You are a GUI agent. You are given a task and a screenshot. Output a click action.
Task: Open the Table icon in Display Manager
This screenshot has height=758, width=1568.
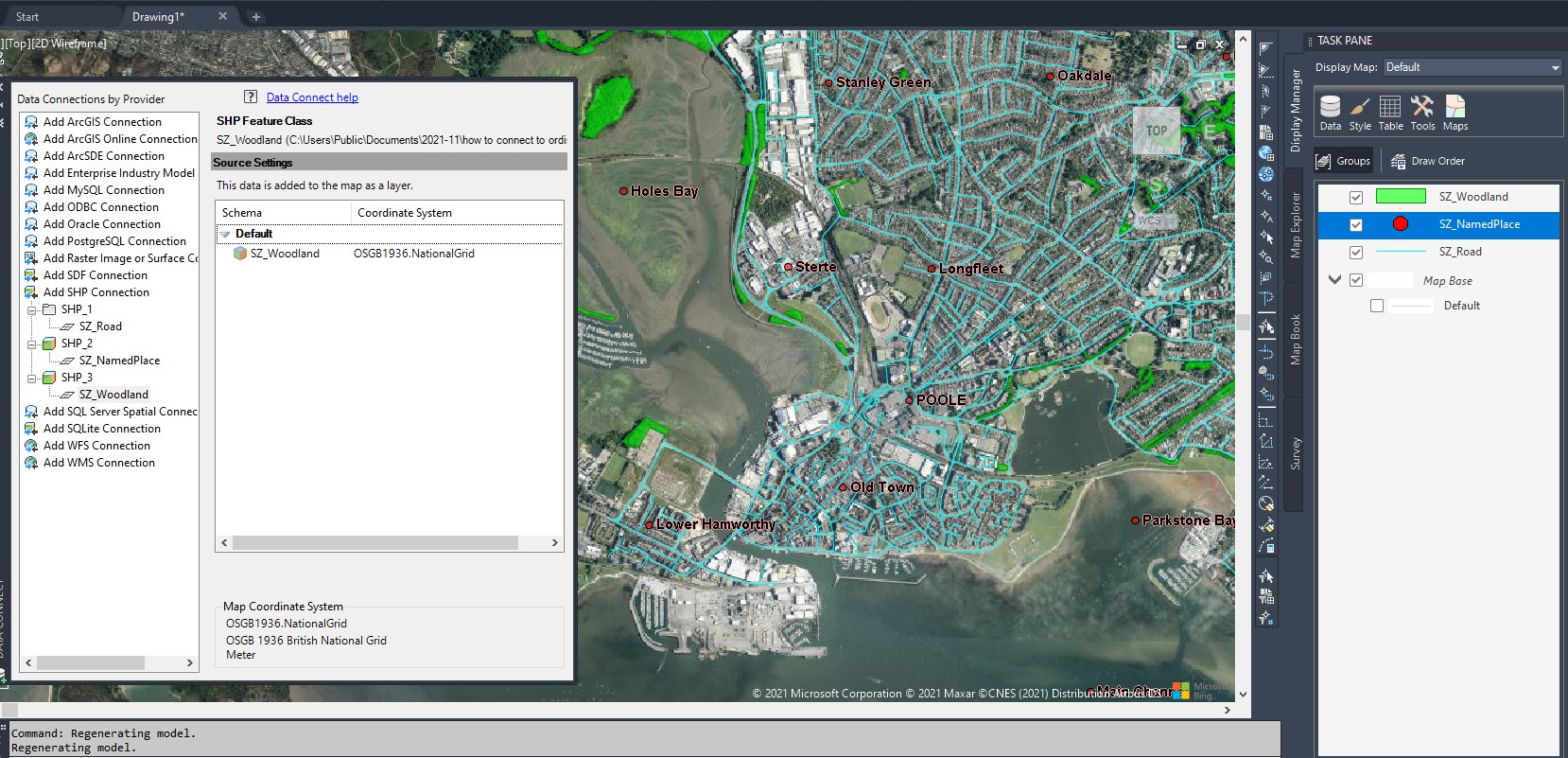point(1390,113)
